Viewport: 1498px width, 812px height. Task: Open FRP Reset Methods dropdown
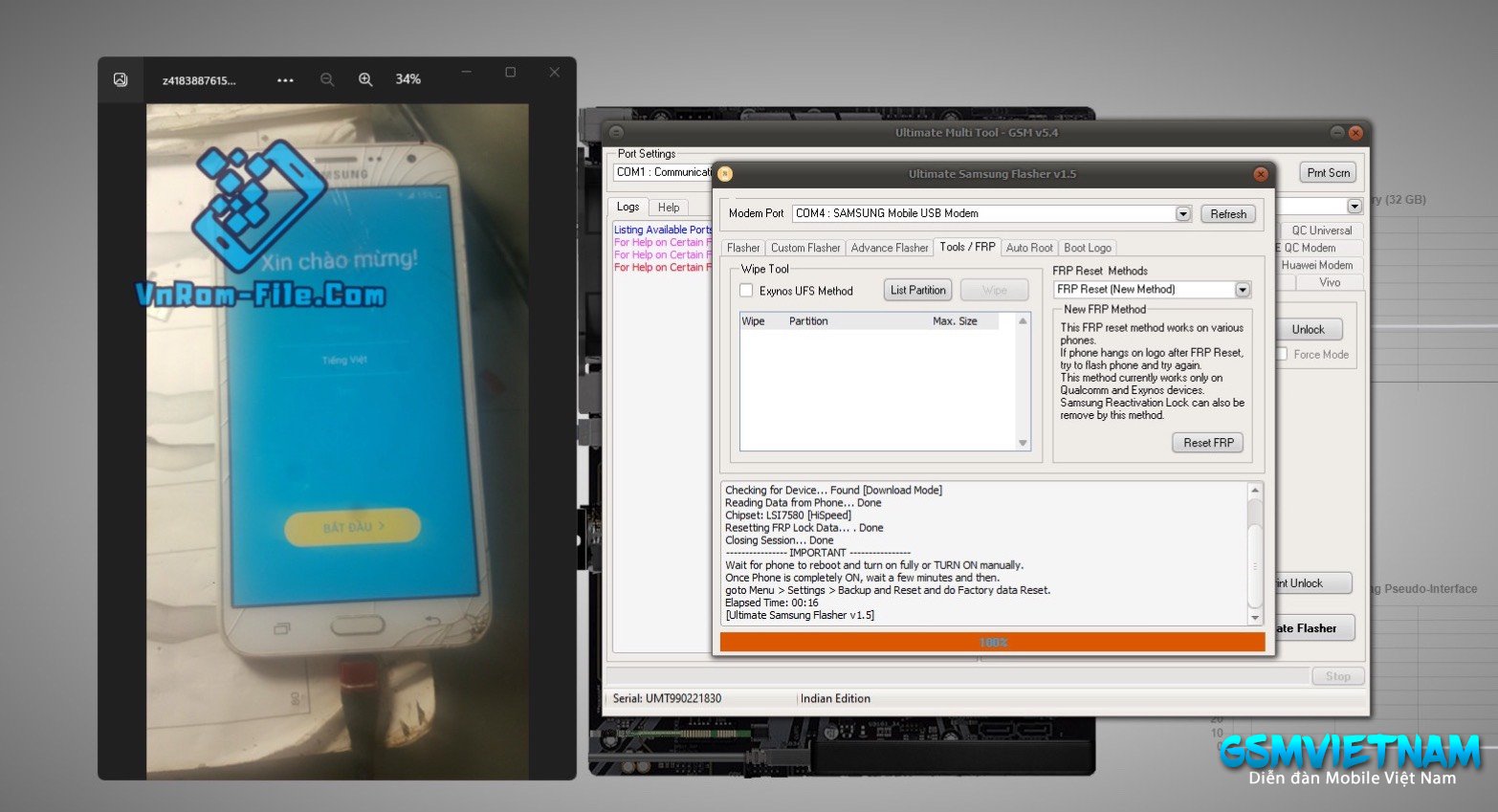click(x=1243, y=290)
